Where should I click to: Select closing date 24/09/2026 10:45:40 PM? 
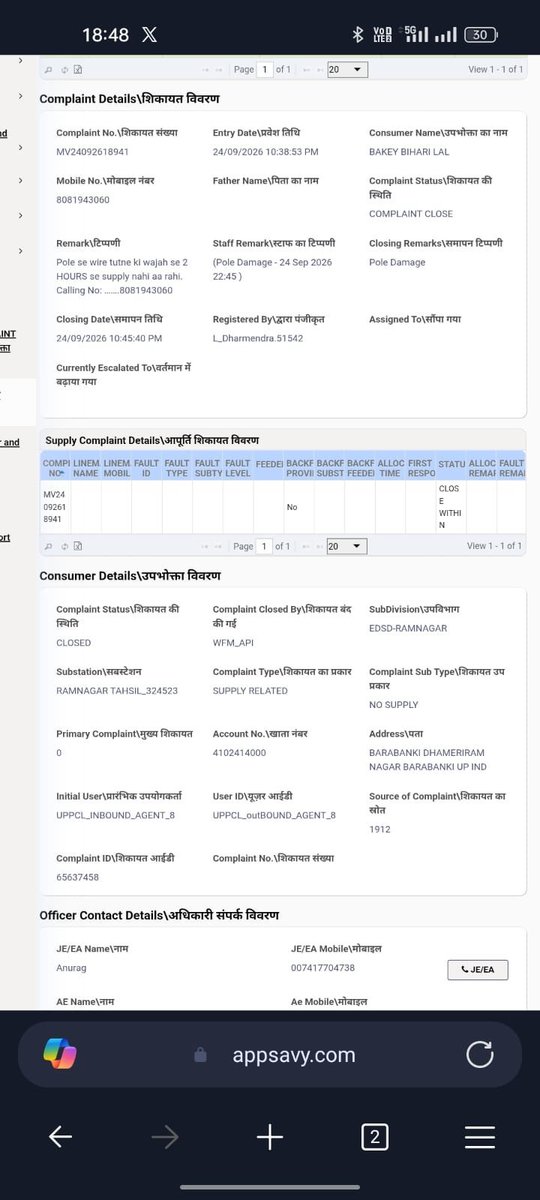pyautogui.click(x=108, y=338)
